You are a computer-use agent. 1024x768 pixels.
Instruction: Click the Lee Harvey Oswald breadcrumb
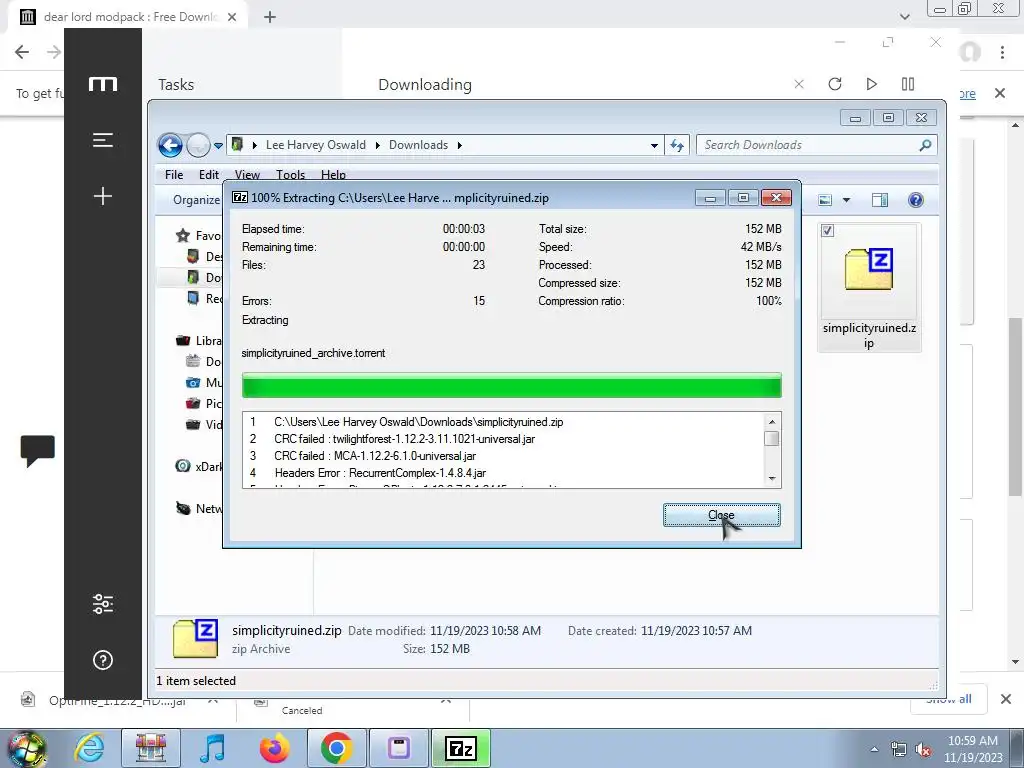click(315, 145)
